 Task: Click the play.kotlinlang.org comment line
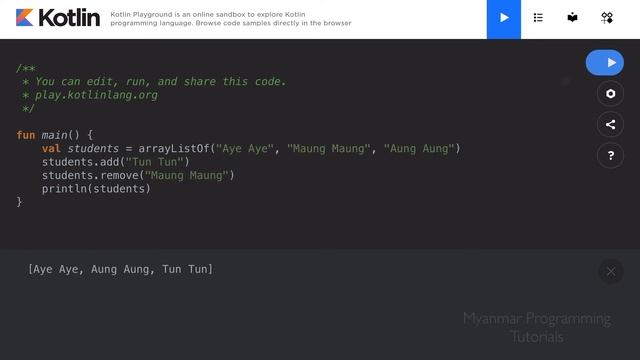click(90, 95)
